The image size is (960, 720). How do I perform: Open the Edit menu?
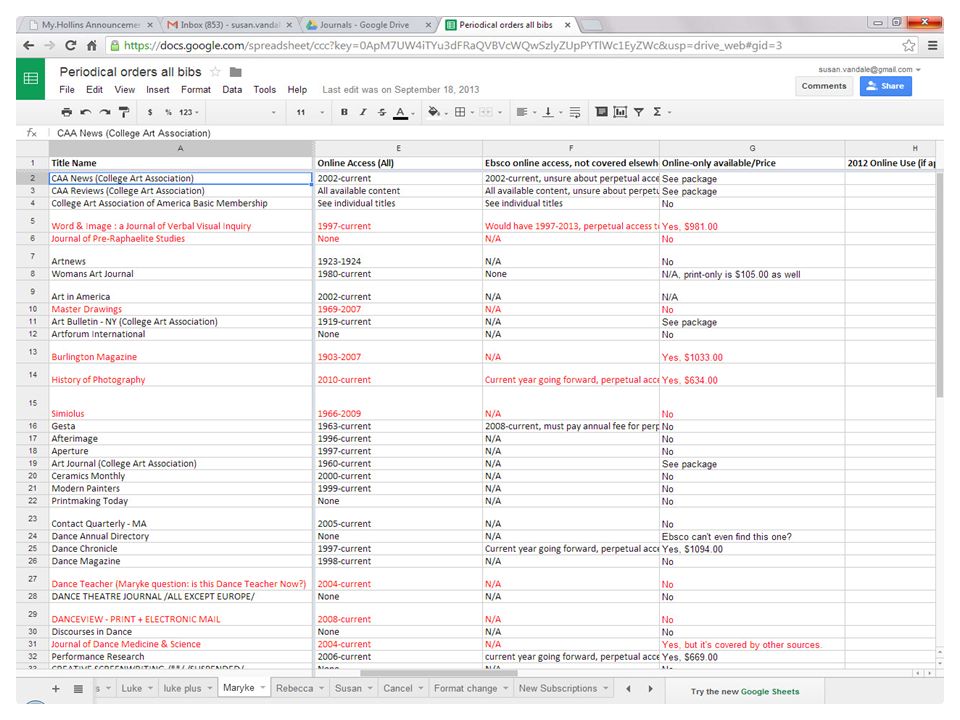tap(94, 89)
